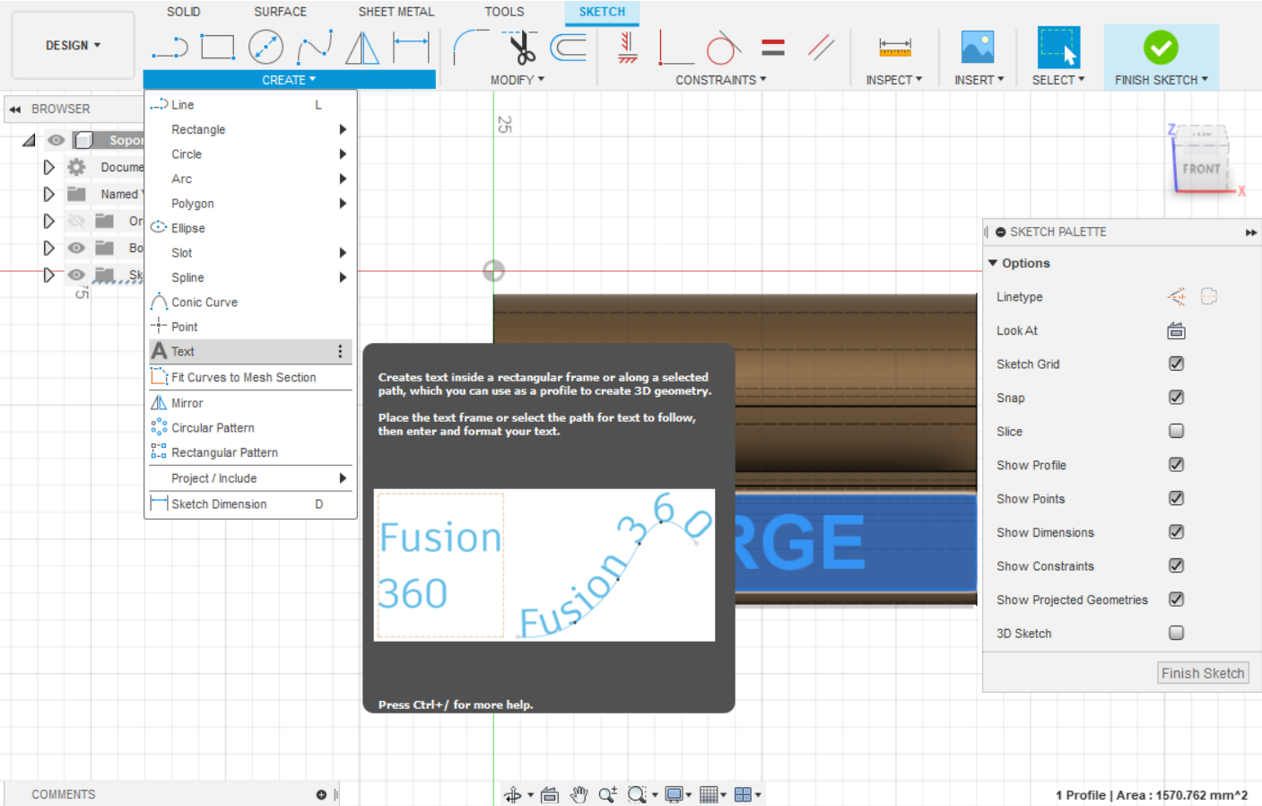This screenshot has width=1262, height=806.
Task: Choose Ellipse from the Create menu
Action: [x=250, y=228]
